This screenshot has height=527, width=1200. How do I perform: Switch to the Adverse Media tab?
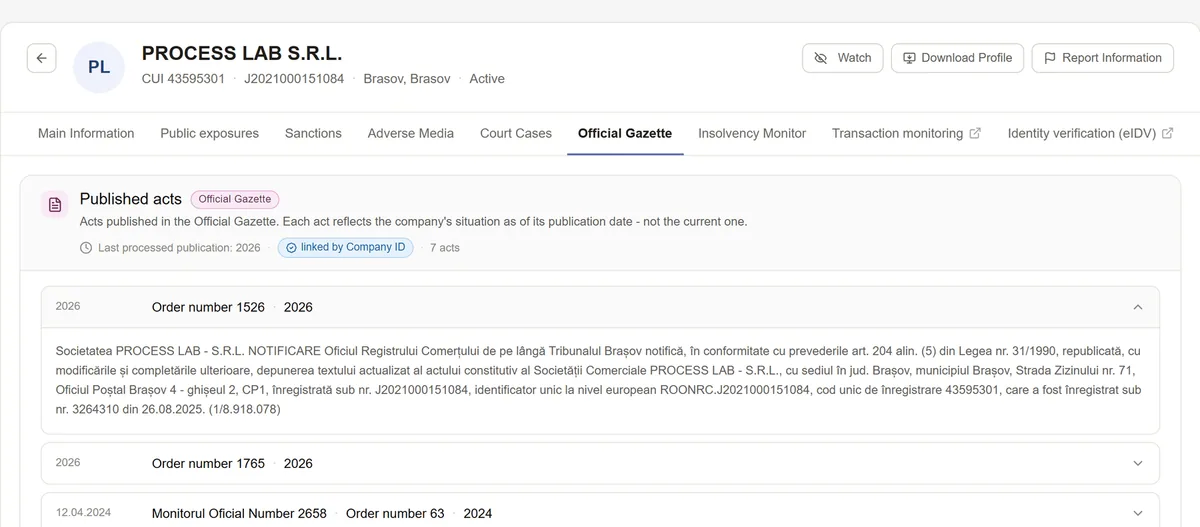point(411,133)
